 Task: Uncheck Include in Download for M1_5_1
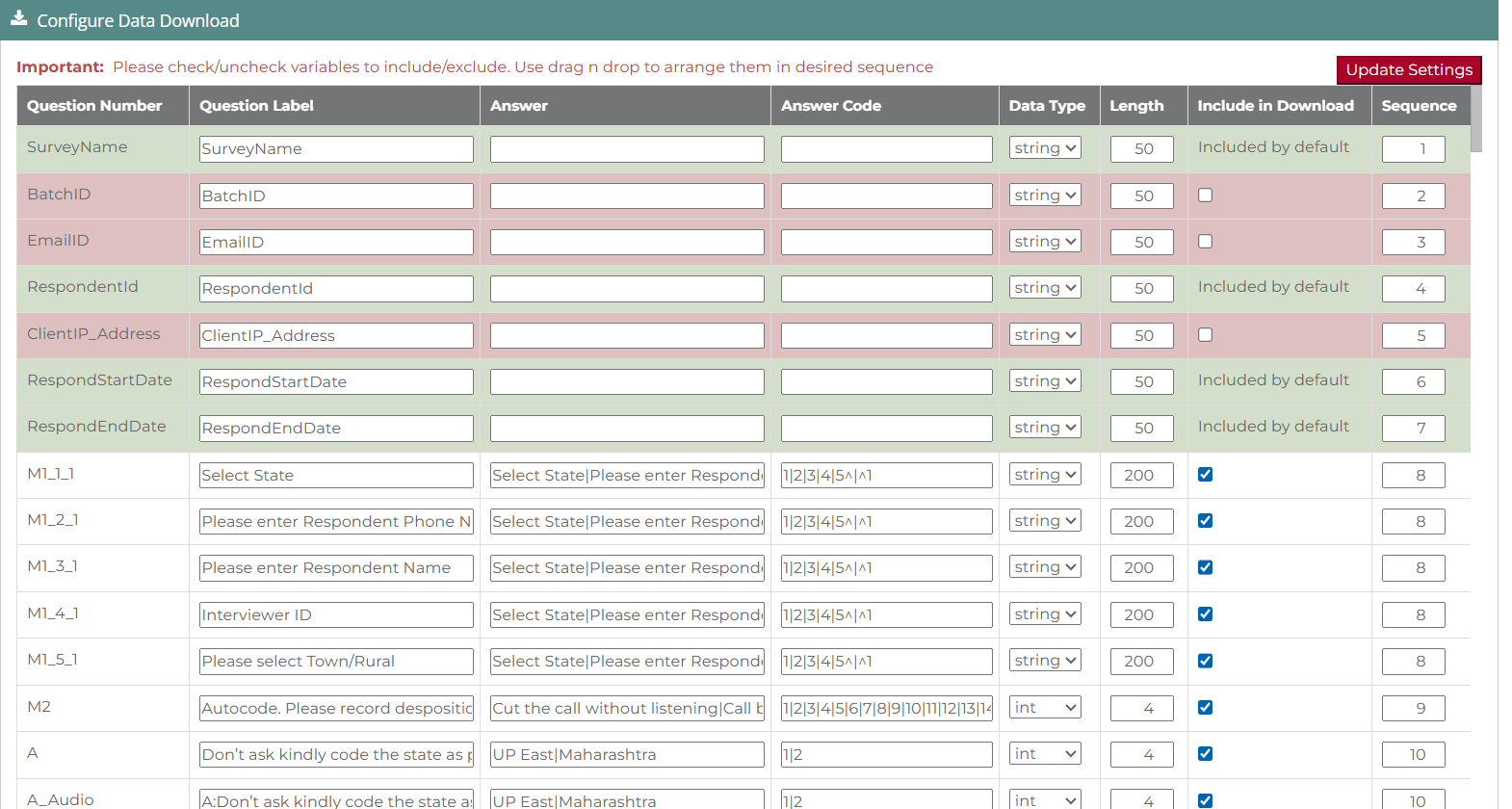1205,661
